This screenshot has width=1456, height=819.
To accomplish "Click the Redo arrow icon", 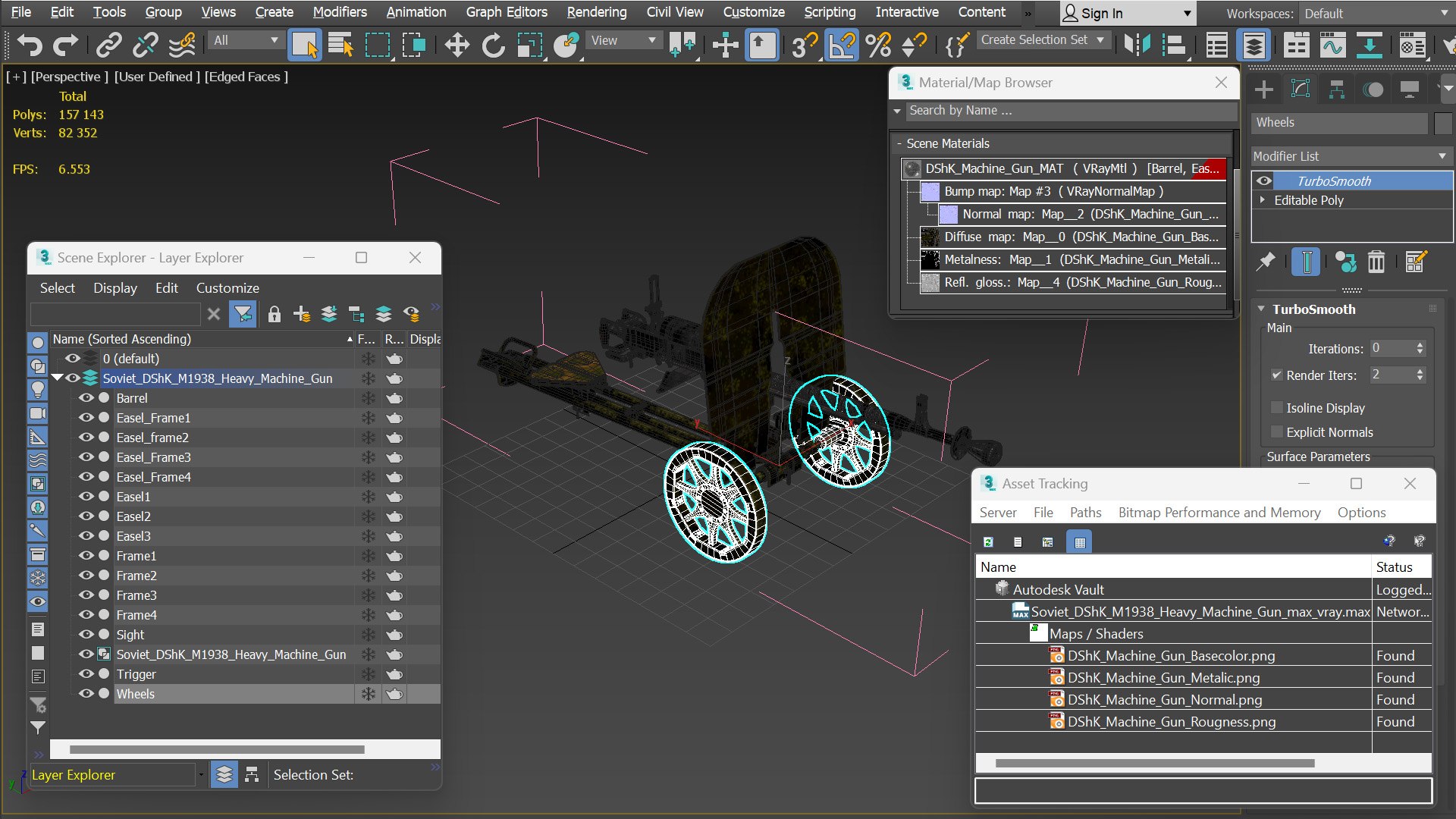I will pos(65,45).
